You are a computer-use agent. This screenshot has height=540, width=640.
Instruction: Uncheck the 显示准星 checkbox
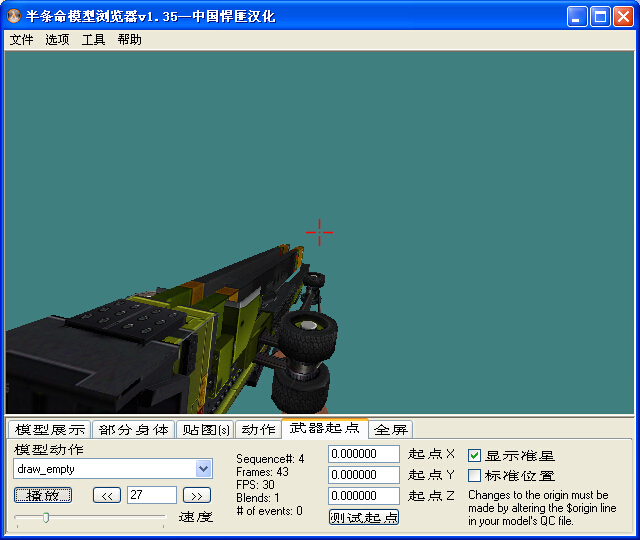pyautogui.click(x=474, y=455)
